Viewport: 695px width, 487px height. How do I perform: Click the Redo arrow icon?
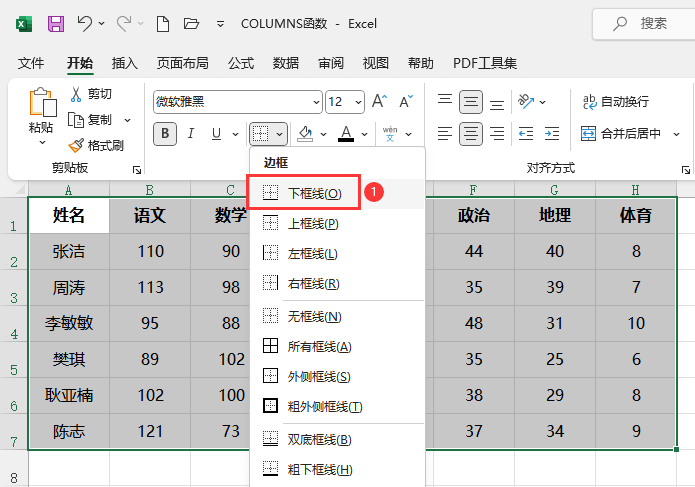pos(124,23)
